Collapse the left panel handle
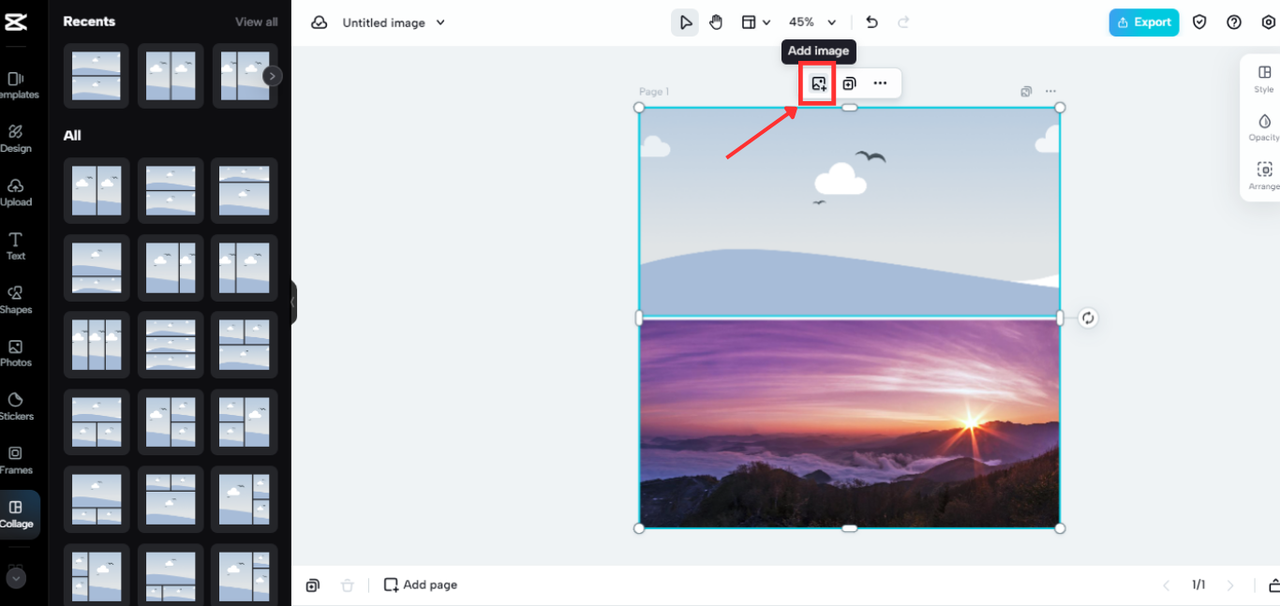 (x=293, y=302)
